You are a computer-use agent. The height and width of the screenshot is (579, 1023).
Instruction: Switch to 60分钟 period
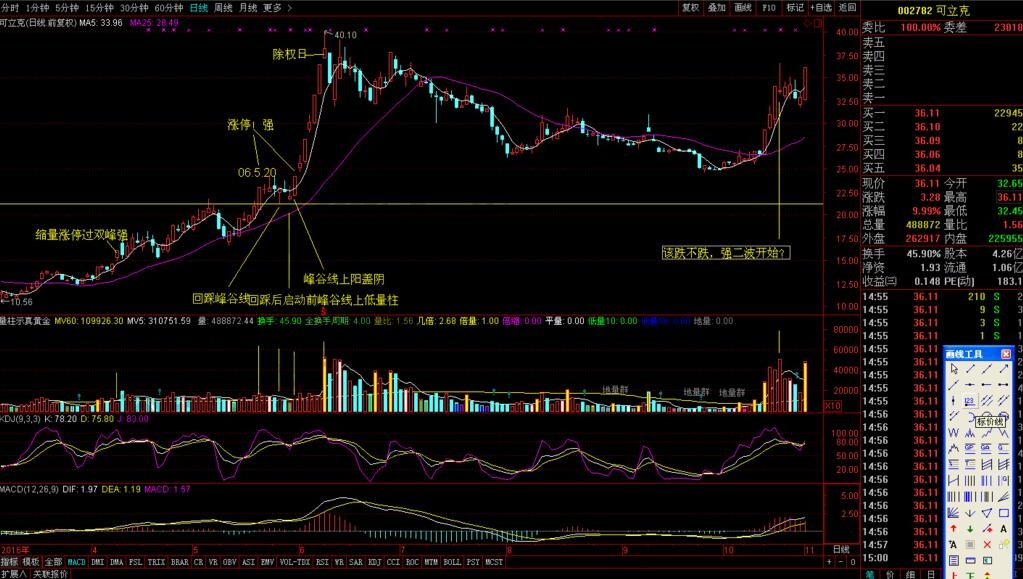(168, 8)
